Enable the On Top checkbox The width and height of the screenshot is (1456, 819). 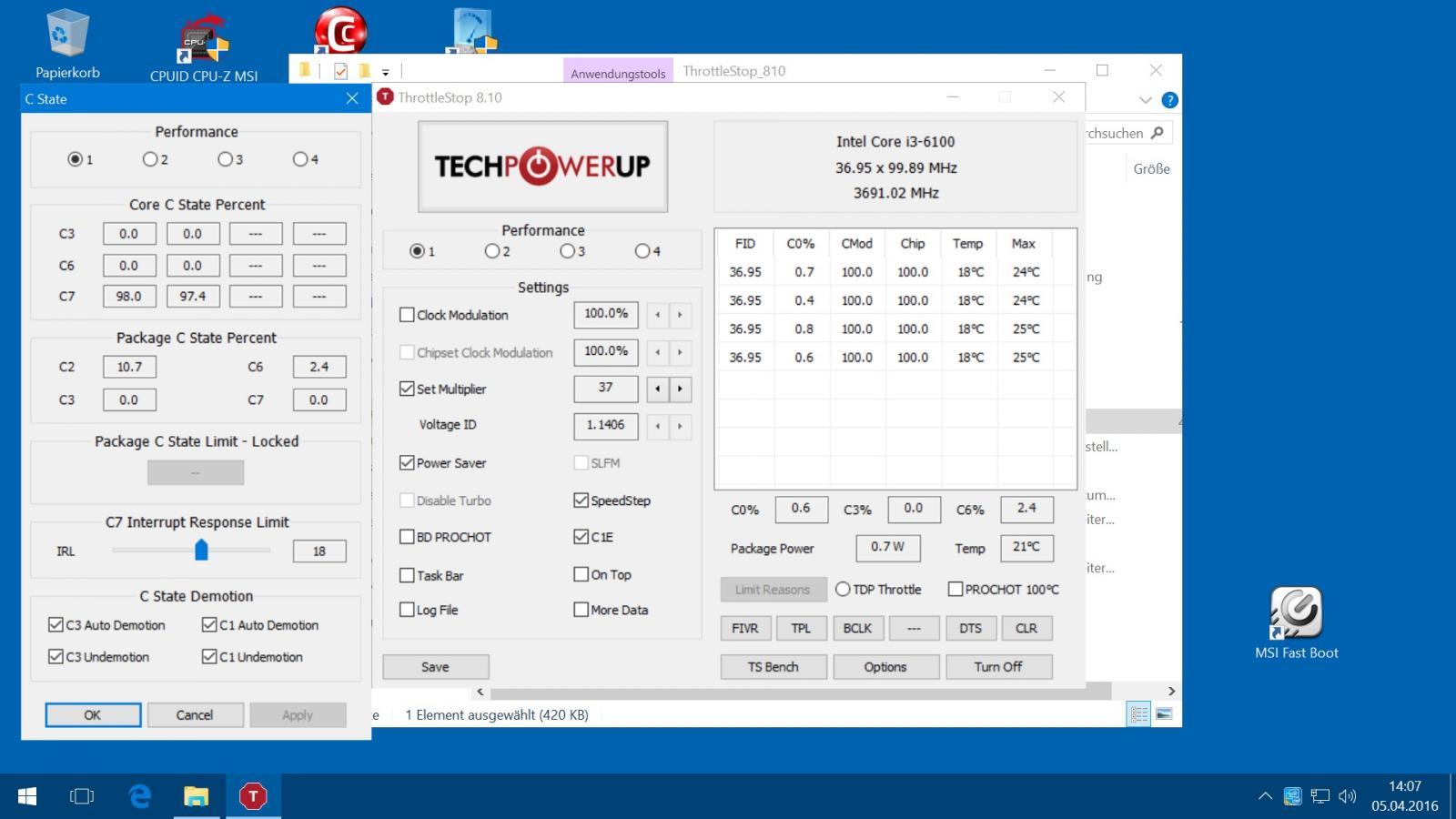click(x=581, y=574)
